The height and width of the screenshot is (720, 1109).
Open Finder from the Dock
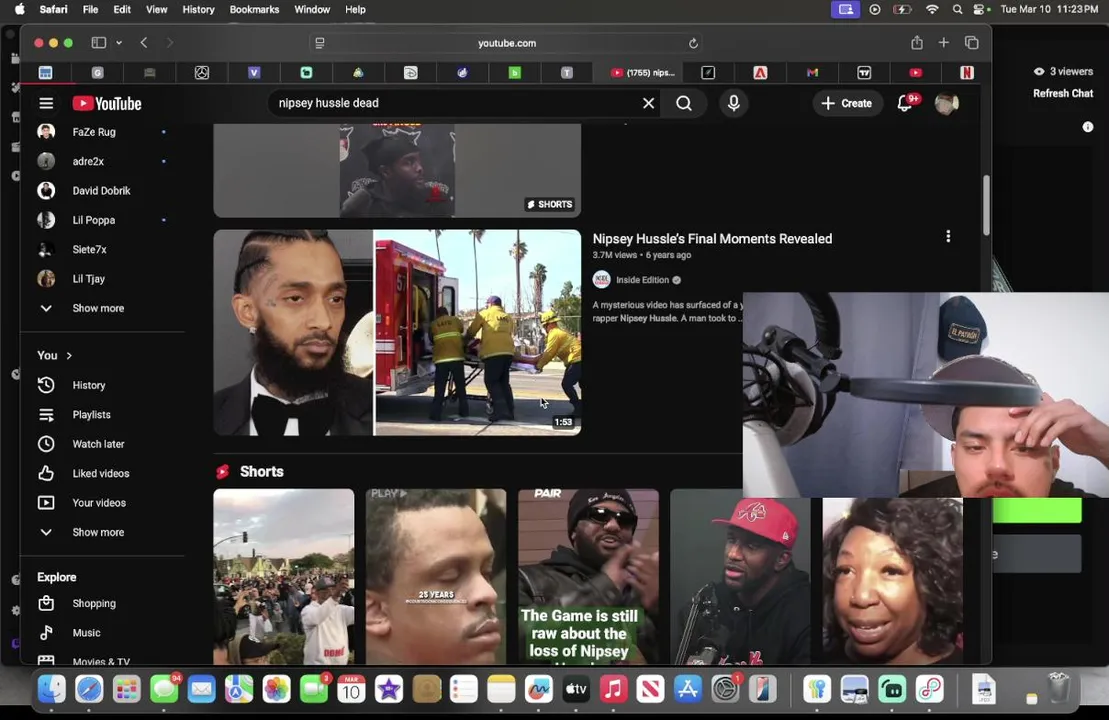coord(52,689)
